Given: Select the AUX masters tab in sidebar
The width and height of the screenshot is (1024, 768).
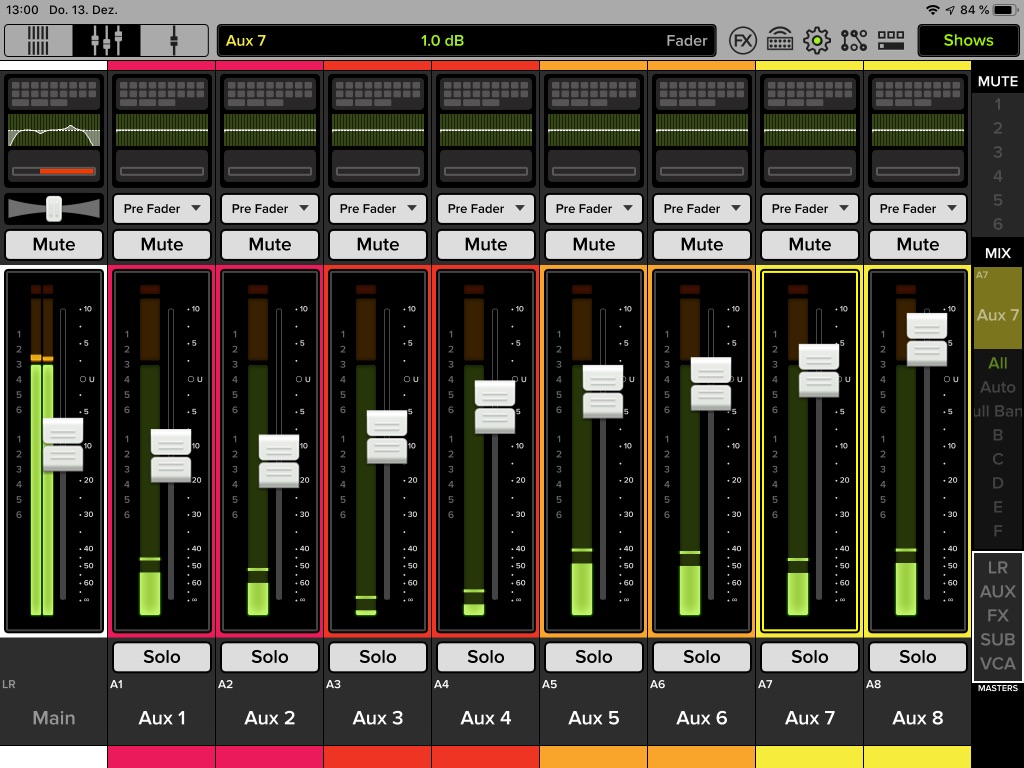Looking at the screenshot, I should tap(997, 591).
